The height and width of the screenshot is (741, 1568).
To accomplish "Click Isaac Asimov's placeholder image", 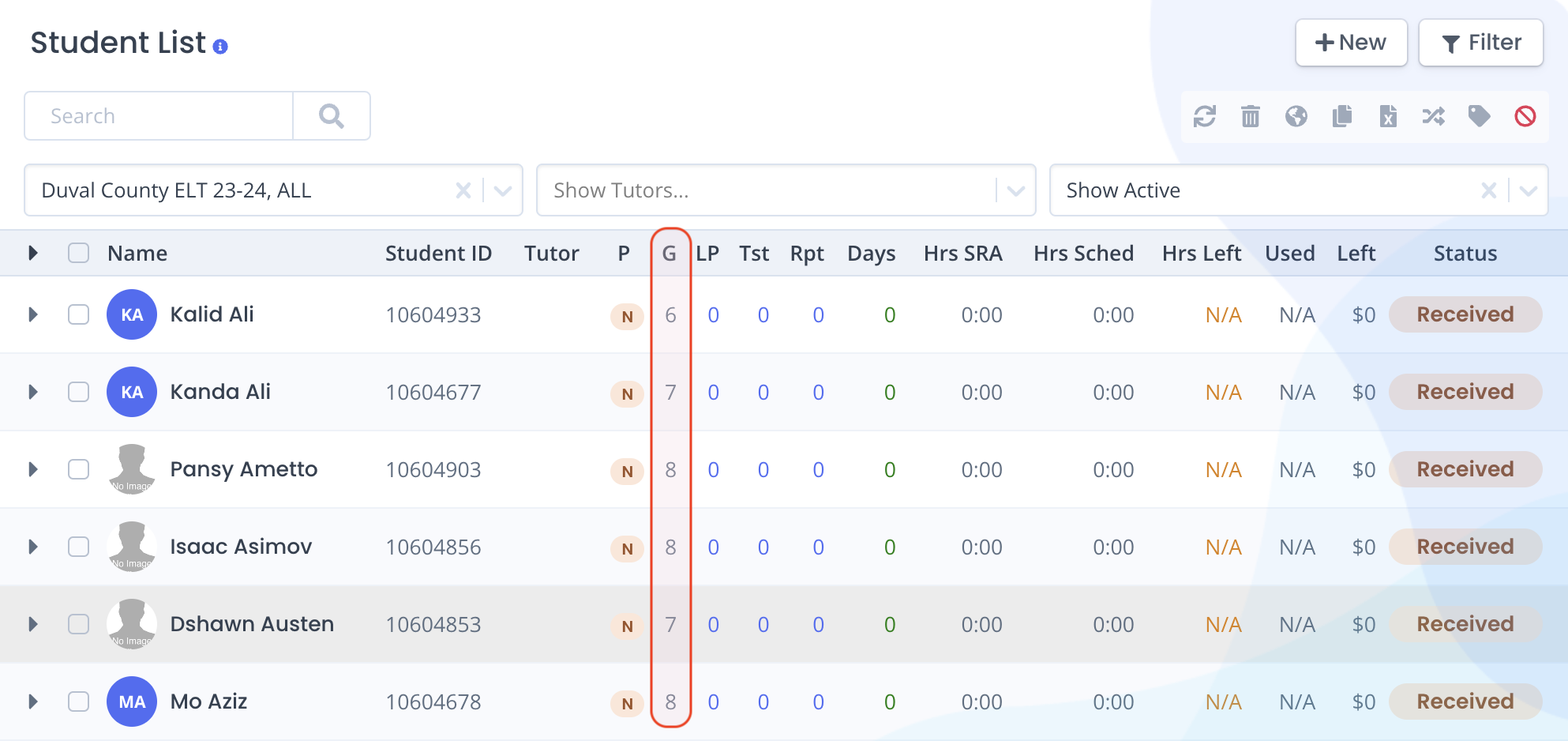I will [132, 547].
